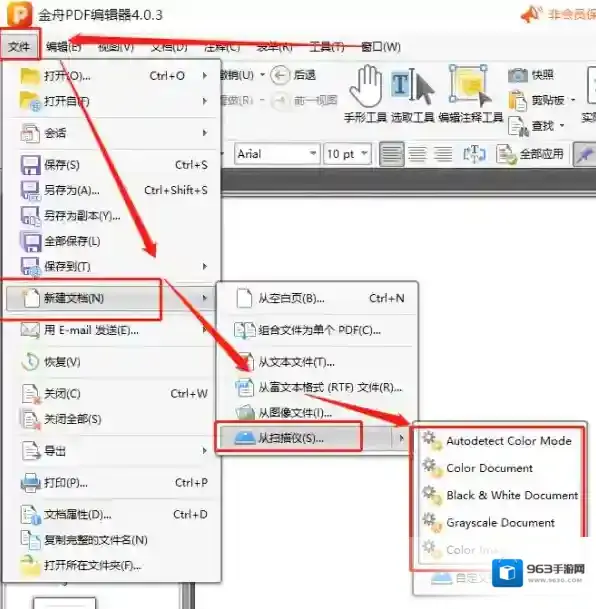
Task: Click the Back navigation arrow (后退)
Action: (x=280, y=75)
